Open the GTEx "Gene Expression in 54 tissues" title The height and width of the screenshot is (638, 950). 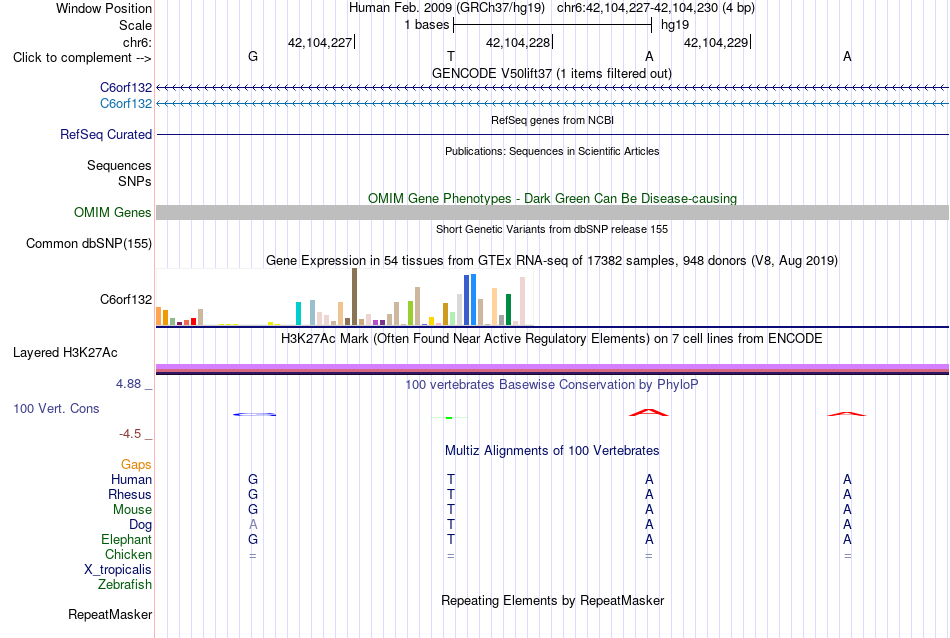pyautogui.click(x=552, y=261)
